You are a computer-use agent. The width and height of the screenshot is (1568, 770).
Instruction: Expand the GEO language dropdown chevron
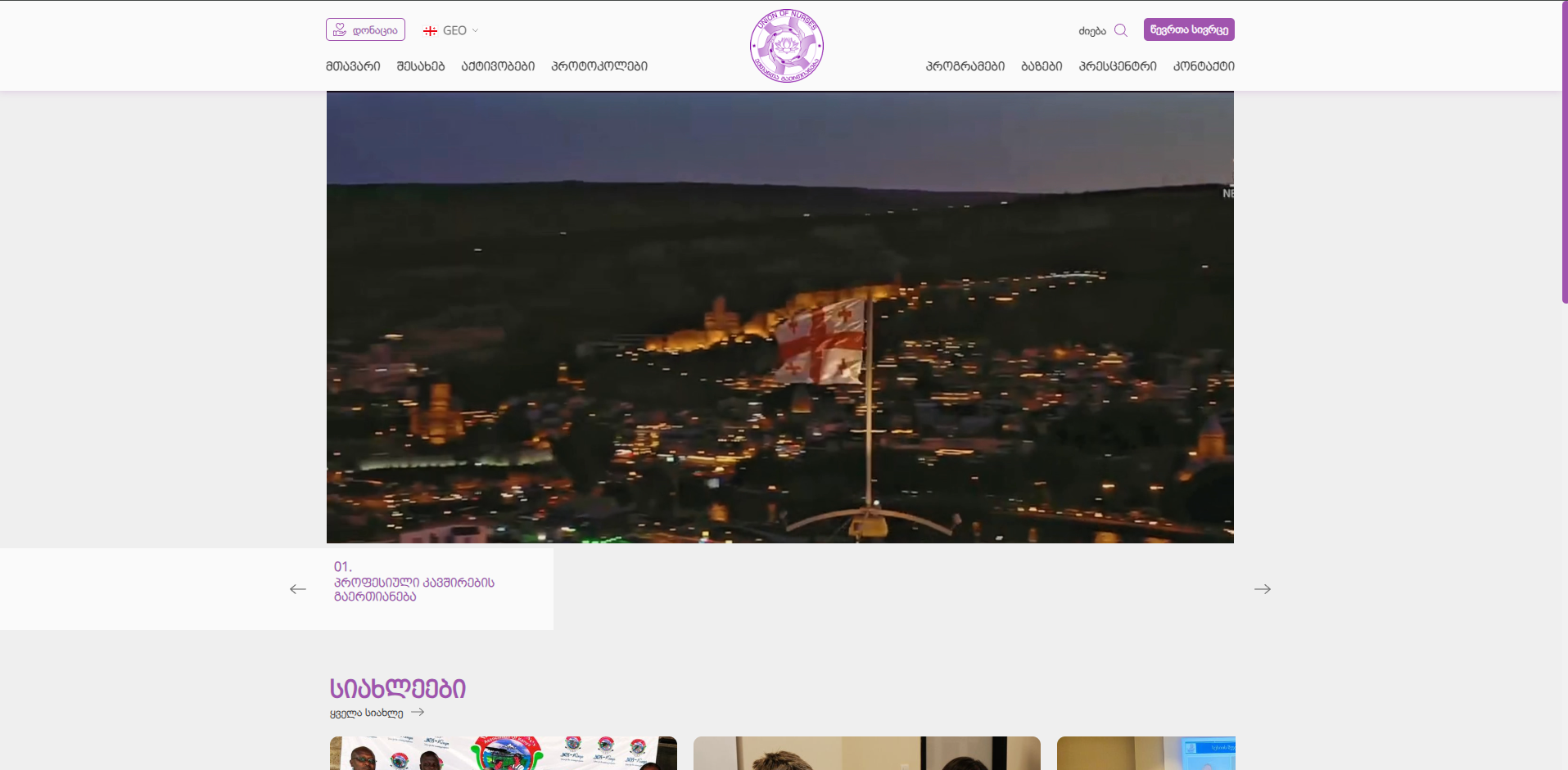(x=476, y=31)
